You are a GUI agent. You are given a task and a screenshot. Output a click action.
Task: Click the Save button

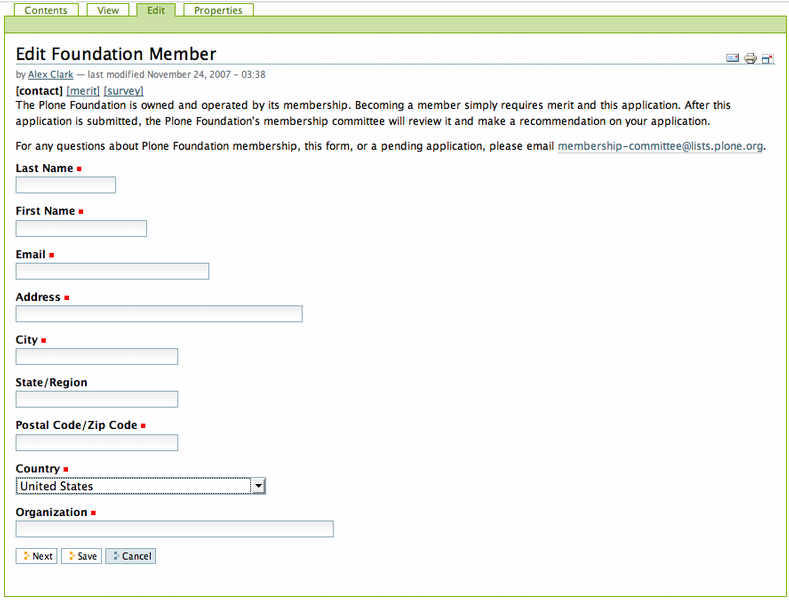point(81,556)
